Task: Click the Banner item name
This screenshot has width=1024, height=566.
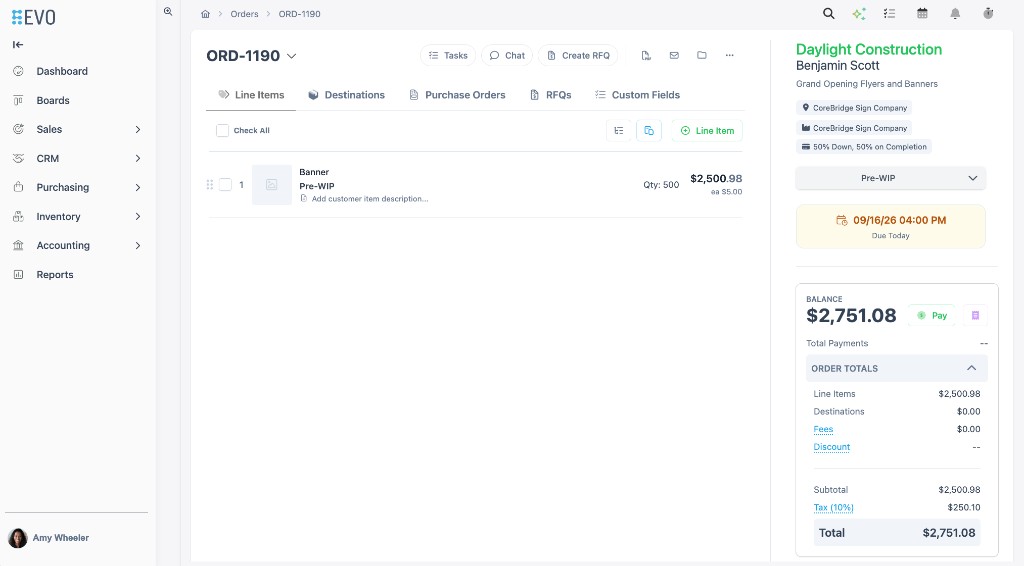Action: tap(314, 172)
